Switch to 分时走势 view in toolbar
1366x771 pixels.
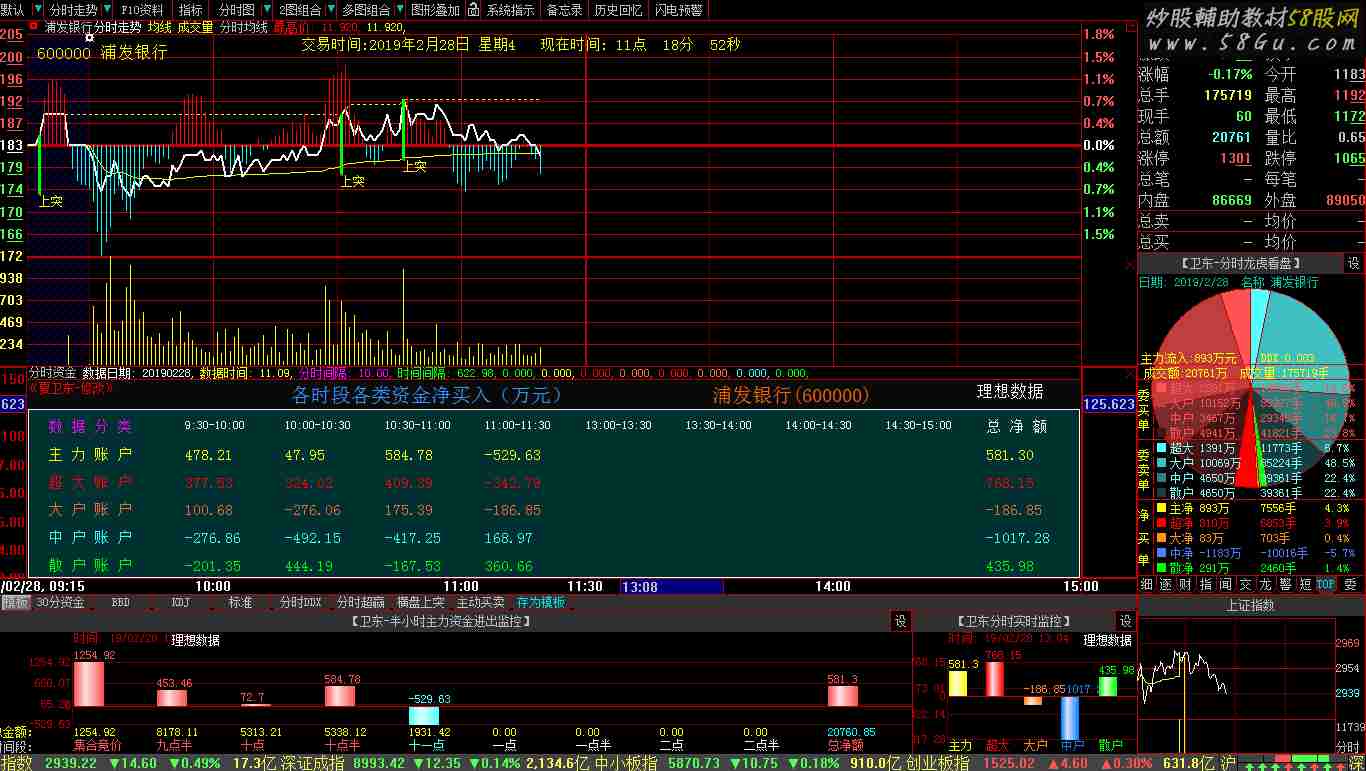coord(74,9)
